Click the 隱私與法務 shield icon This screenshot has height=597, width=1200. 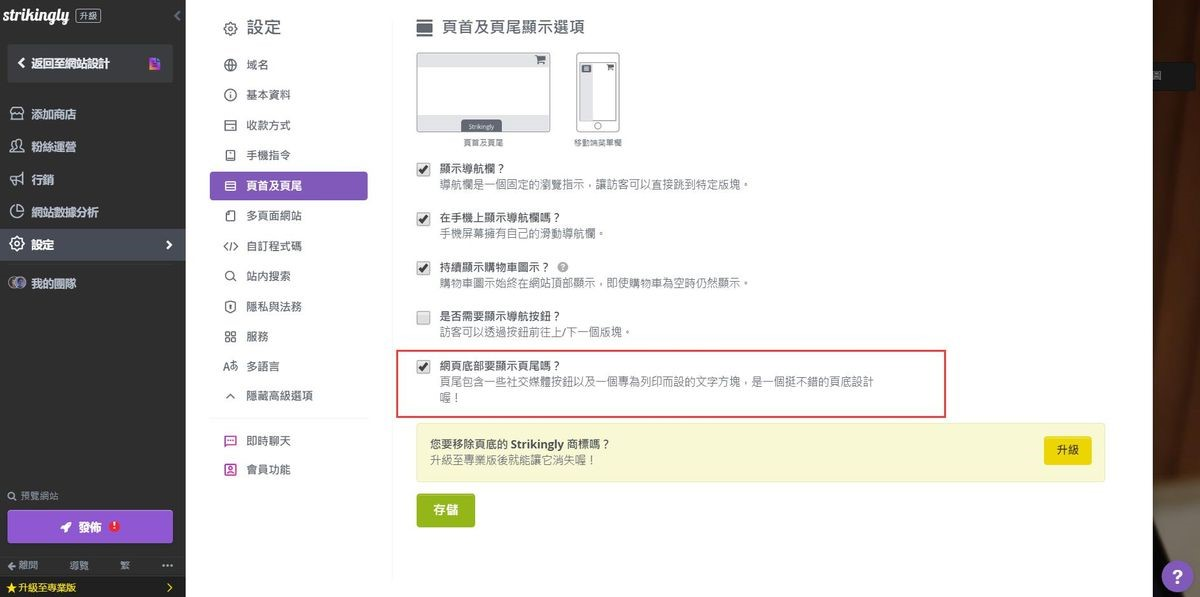click(230, 306)
